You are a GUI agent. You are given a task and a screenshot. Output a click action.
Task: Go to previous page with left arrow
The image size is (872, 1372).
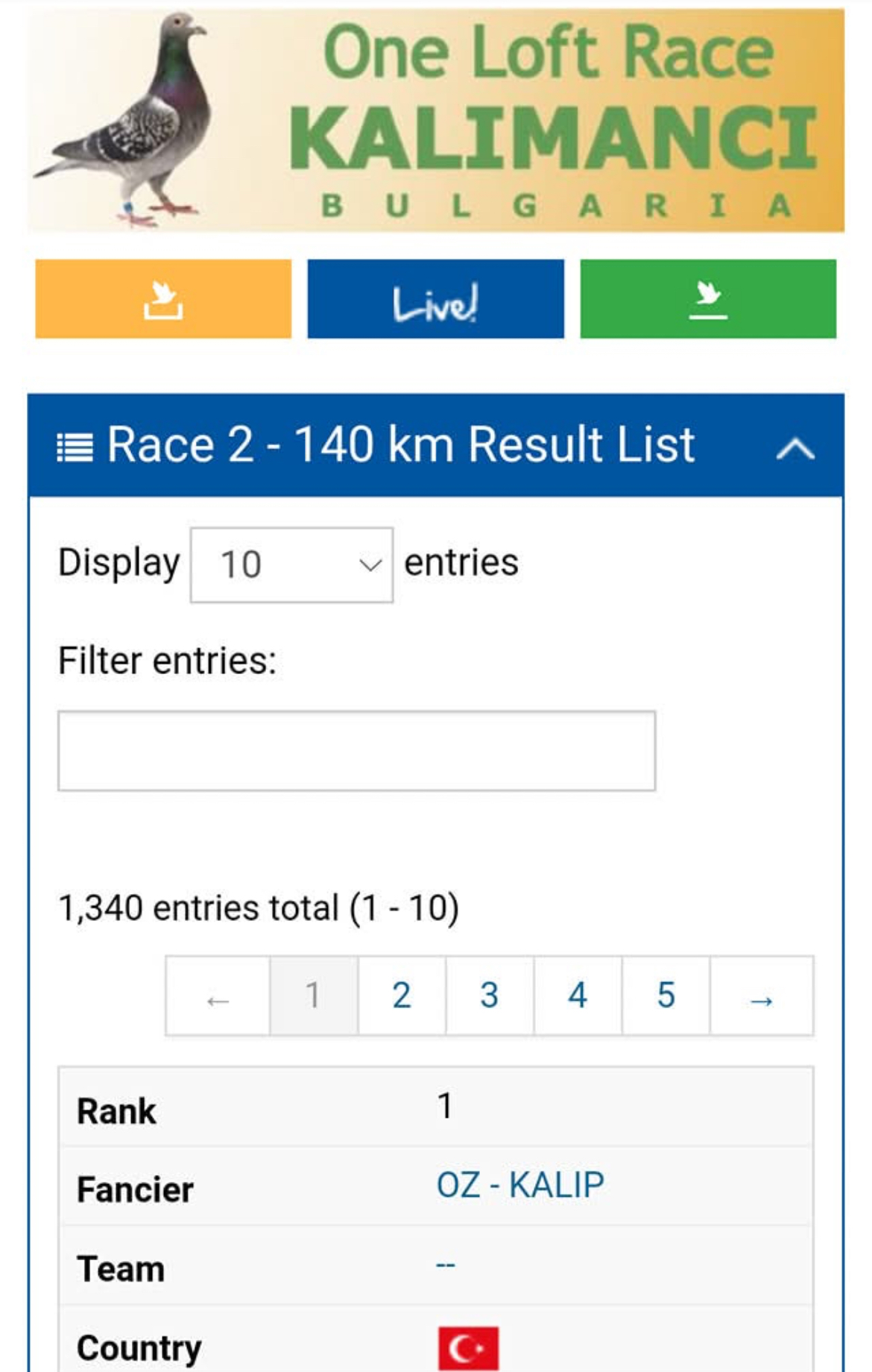[x=218, y=996]
